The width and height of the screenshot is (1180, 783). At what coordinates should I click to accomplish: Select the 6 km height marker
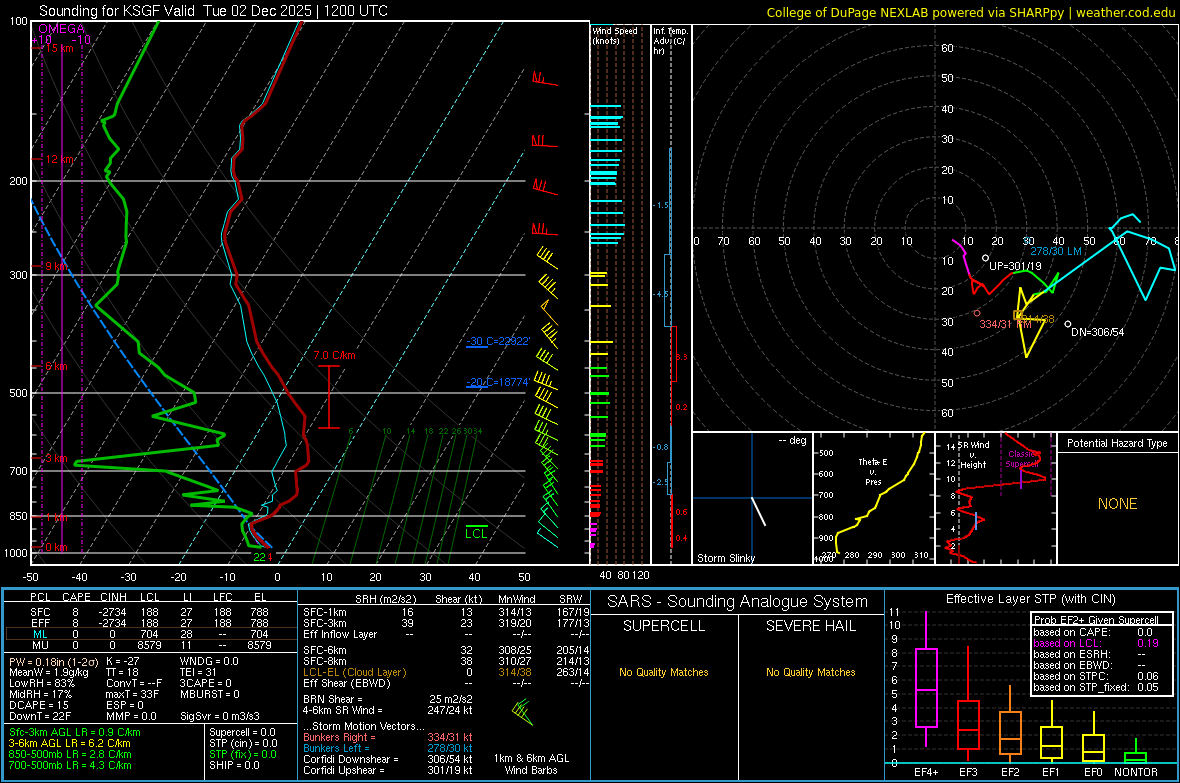[56, 366]
